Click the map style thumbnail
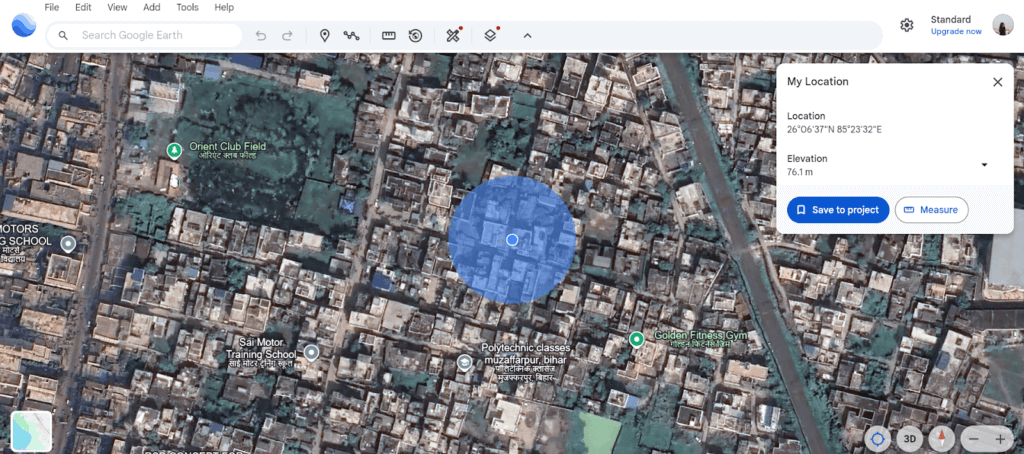The height and width of the screenshot is (454, 1024). pyautogui.click(x=31, y=431)
